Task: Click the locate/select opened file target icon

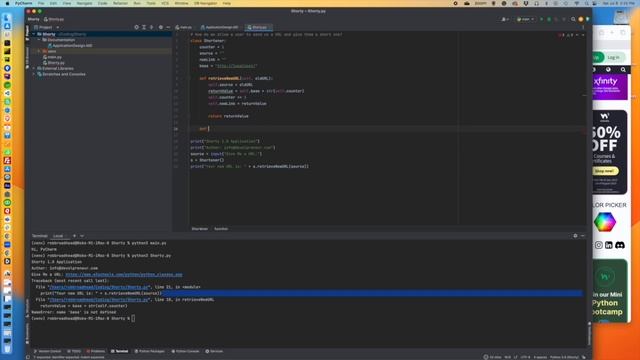Action: [136, 27]
